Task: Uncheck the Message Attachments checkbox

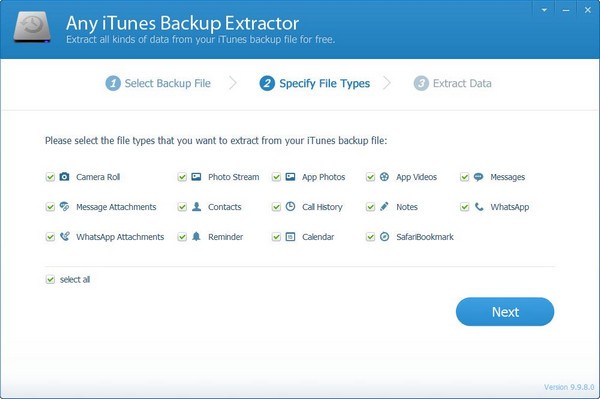Action: [50, 207]
